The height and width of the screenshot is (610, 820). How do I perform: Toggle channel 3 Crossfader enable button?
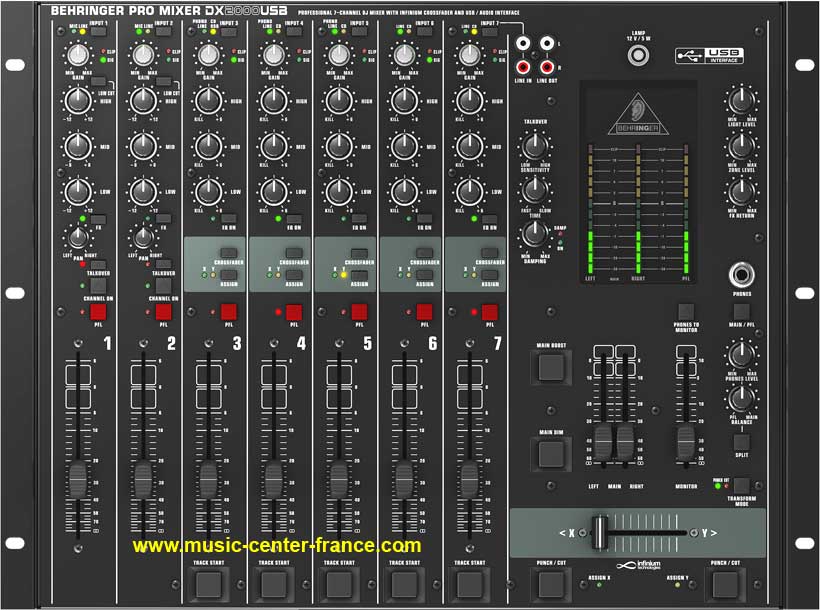[x=229, y=253]
